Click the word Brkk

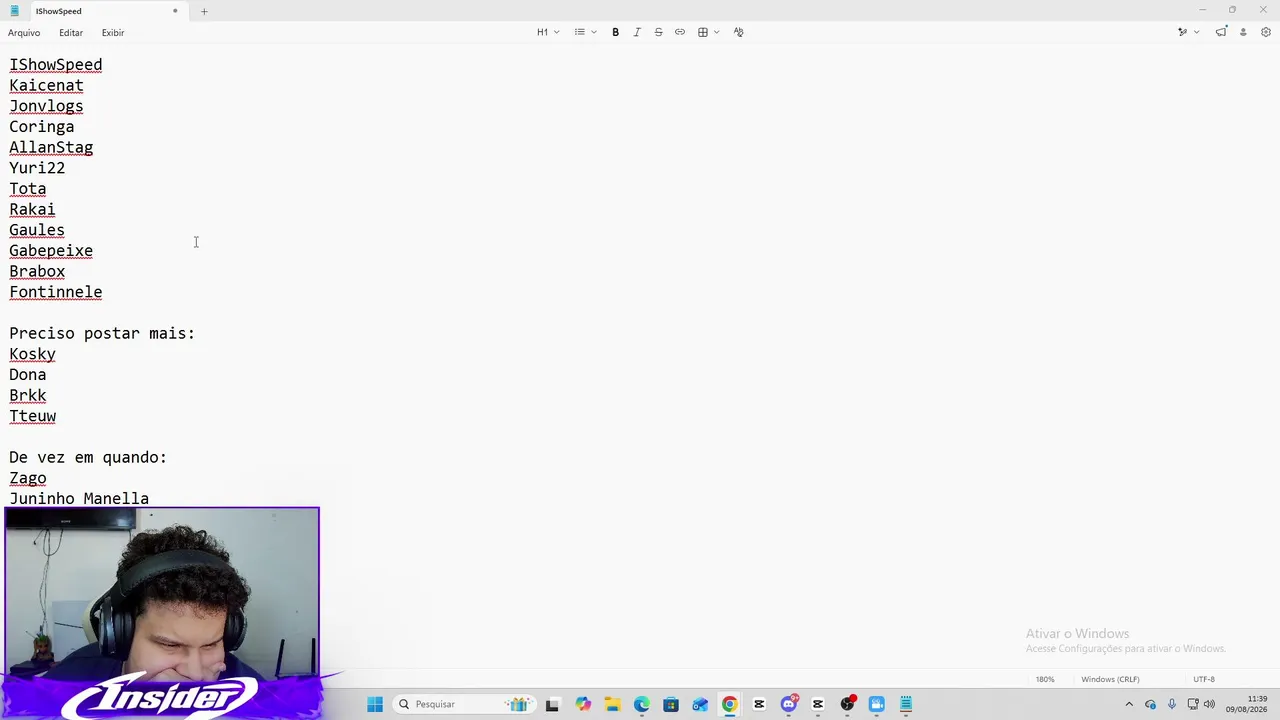coord(28,395)
